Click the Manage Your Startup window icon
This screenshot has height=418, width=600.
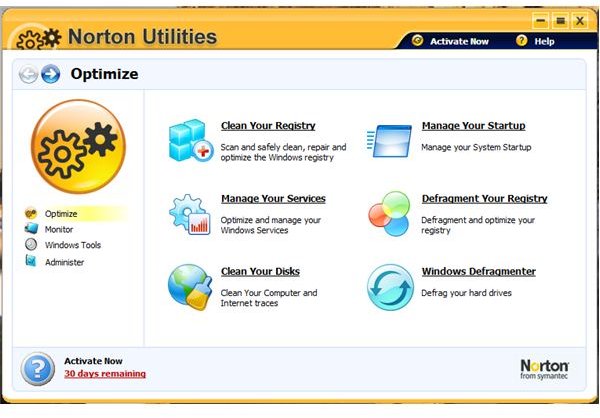(389, 141)
